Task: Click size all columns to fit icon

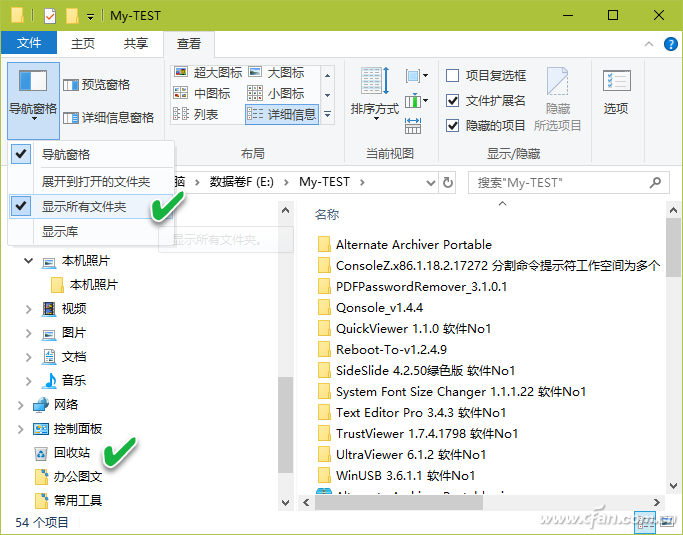Action: coord(413,126)
